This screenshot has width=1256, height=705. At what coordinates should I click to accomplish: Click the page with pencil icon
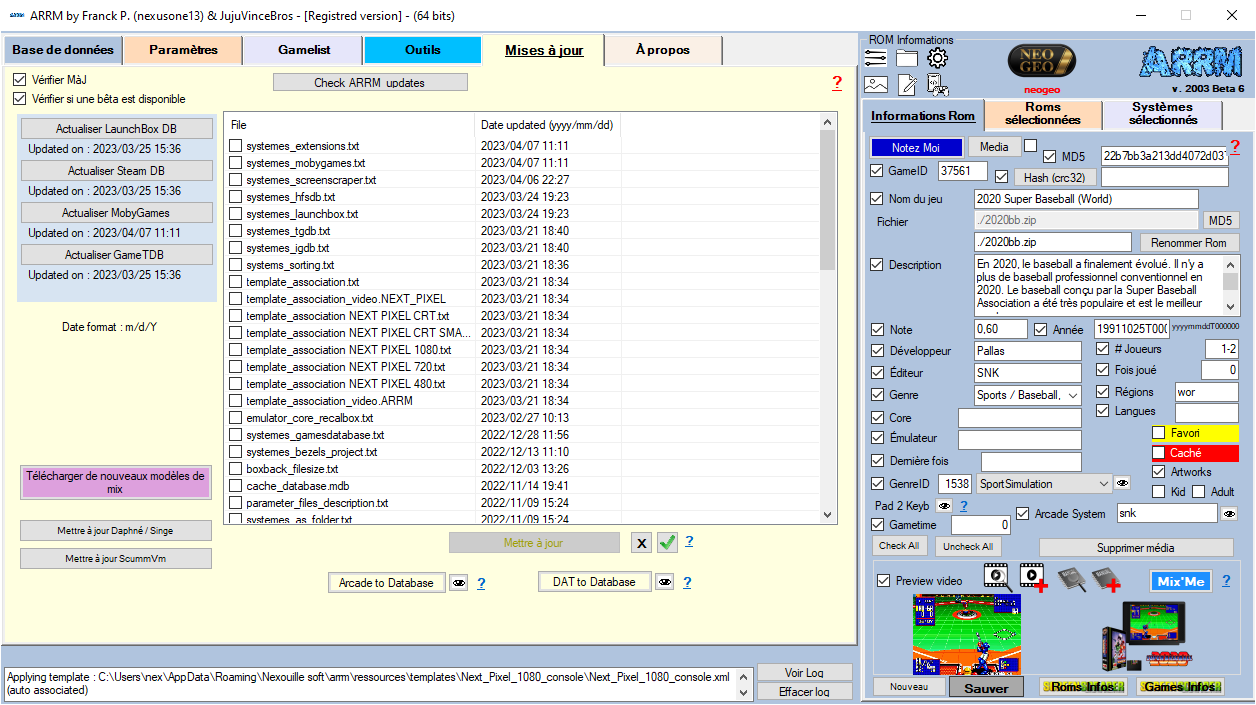pyautogui.click(x=906, y=85)
